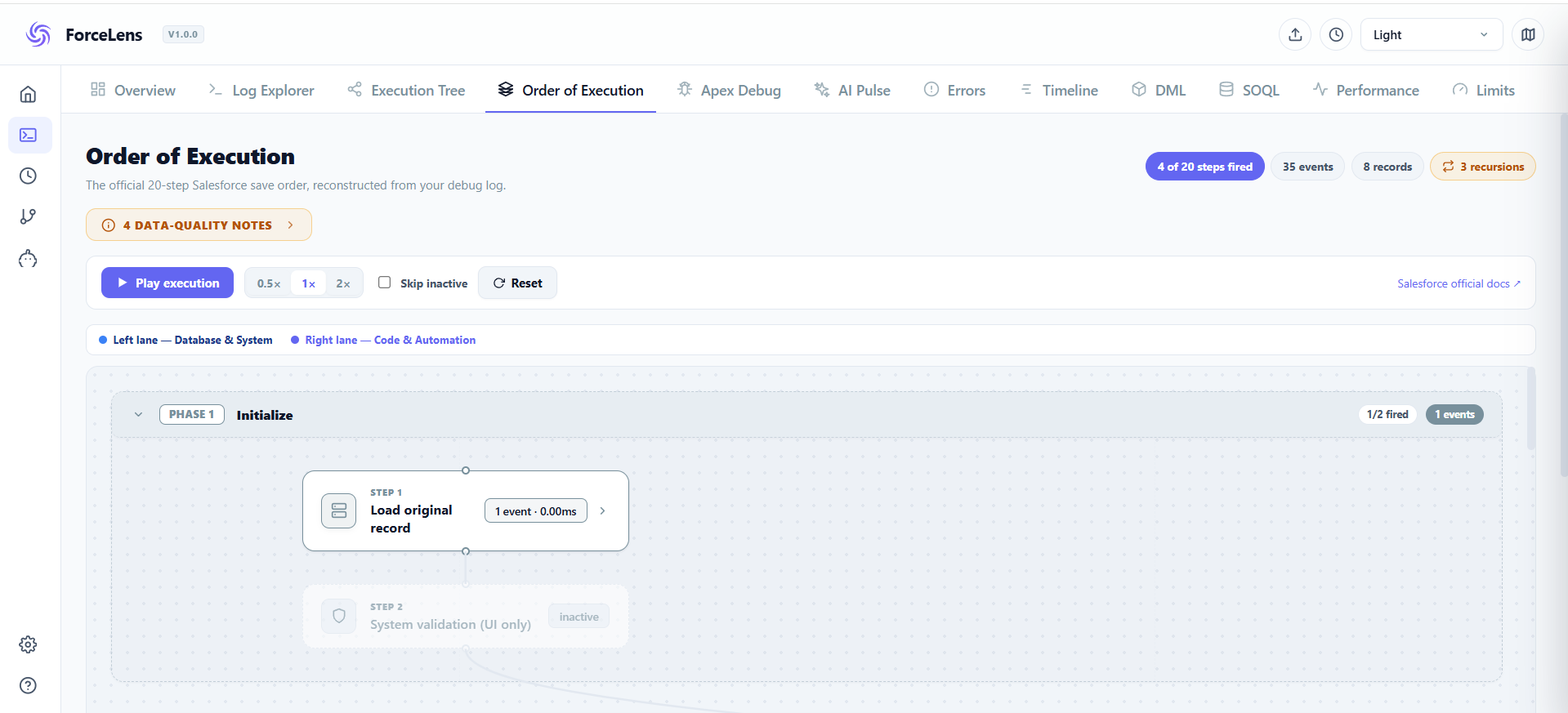Click the 35 events badge
This screenshot has width=1568, height=713.
tap(1307, 167)
